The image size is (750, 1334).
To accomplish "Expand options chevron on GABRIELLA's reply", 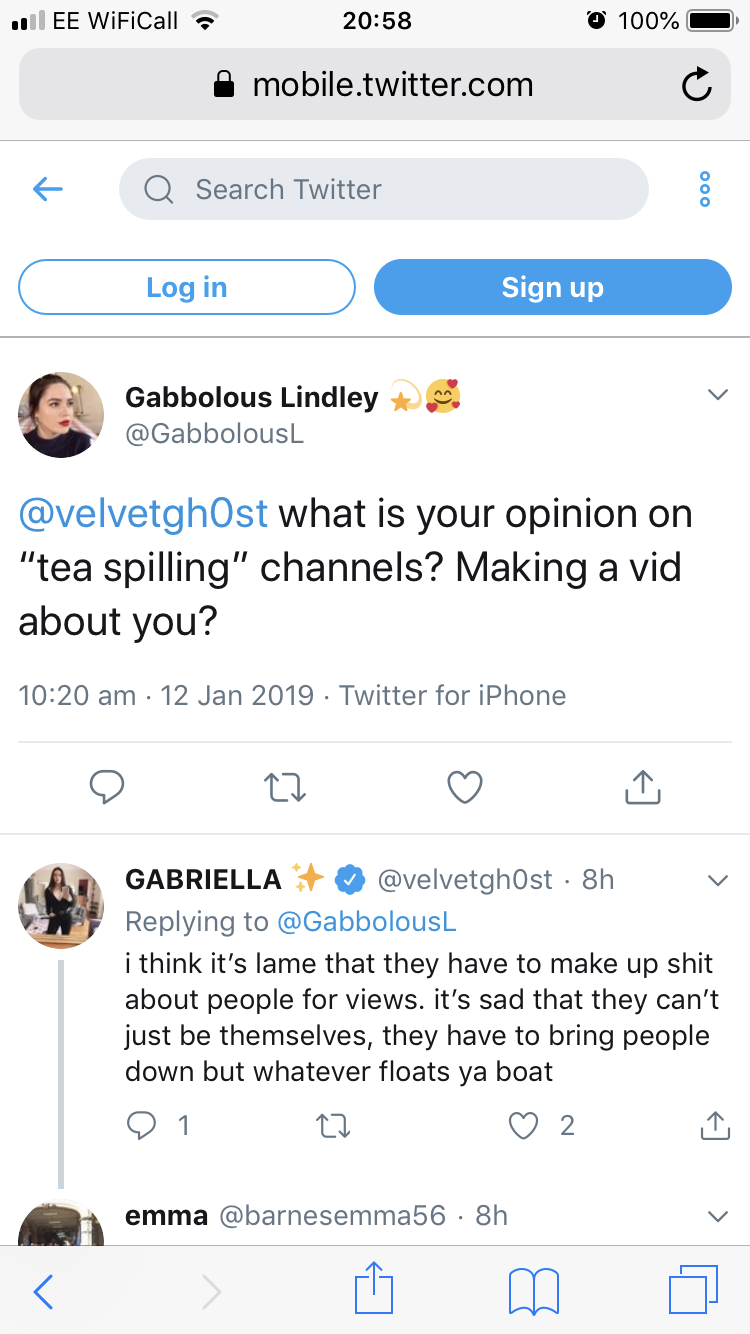I will [x=717, y=881].
